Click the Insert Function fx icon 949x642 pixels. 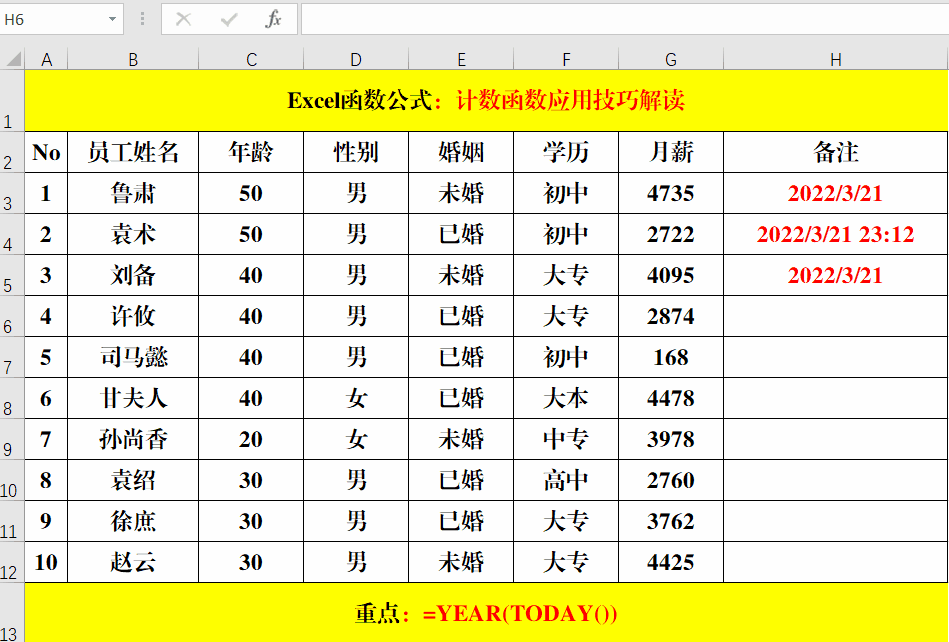274,19
